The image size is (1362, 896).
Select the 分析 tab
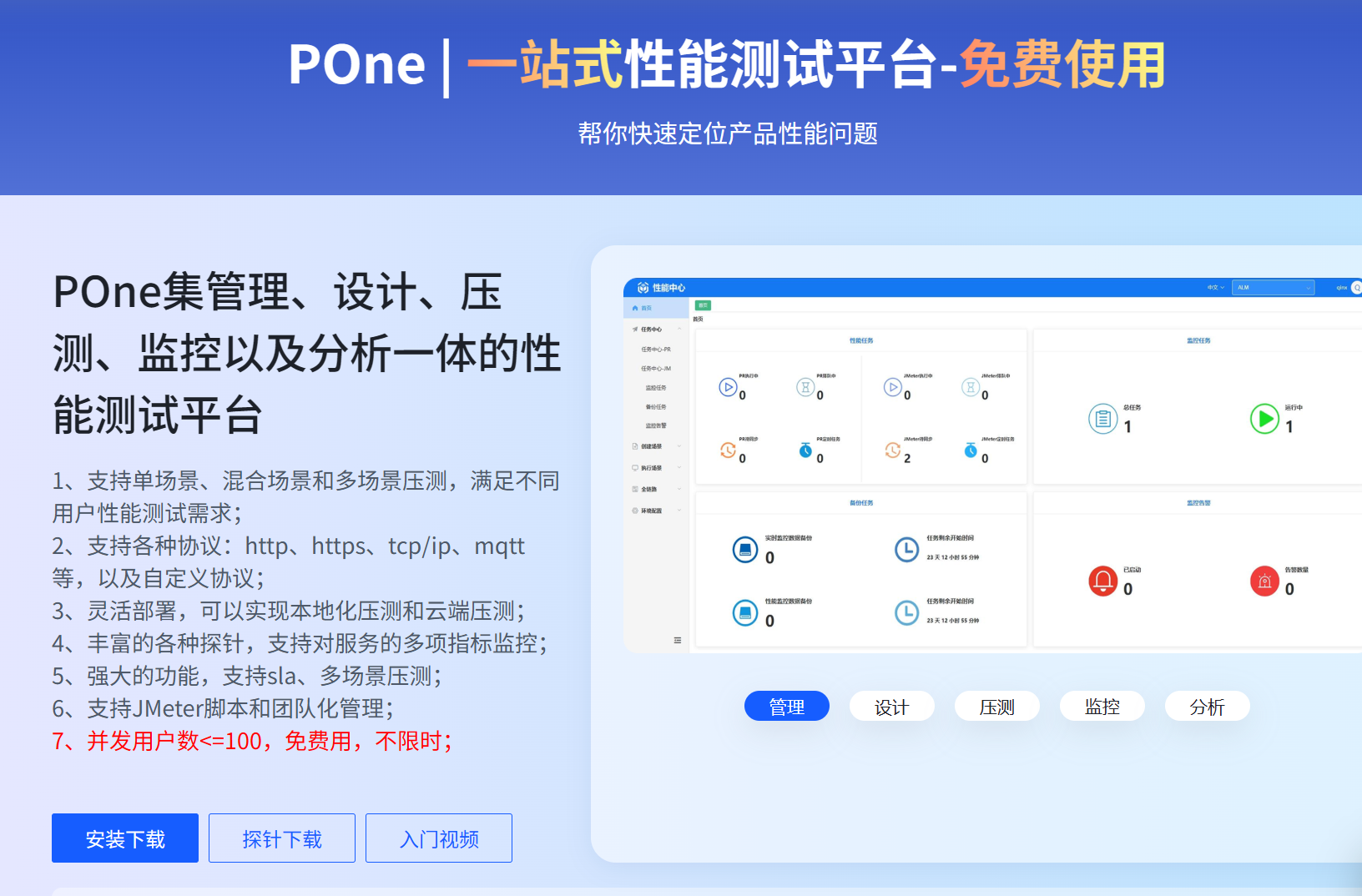click(1207, 707)
